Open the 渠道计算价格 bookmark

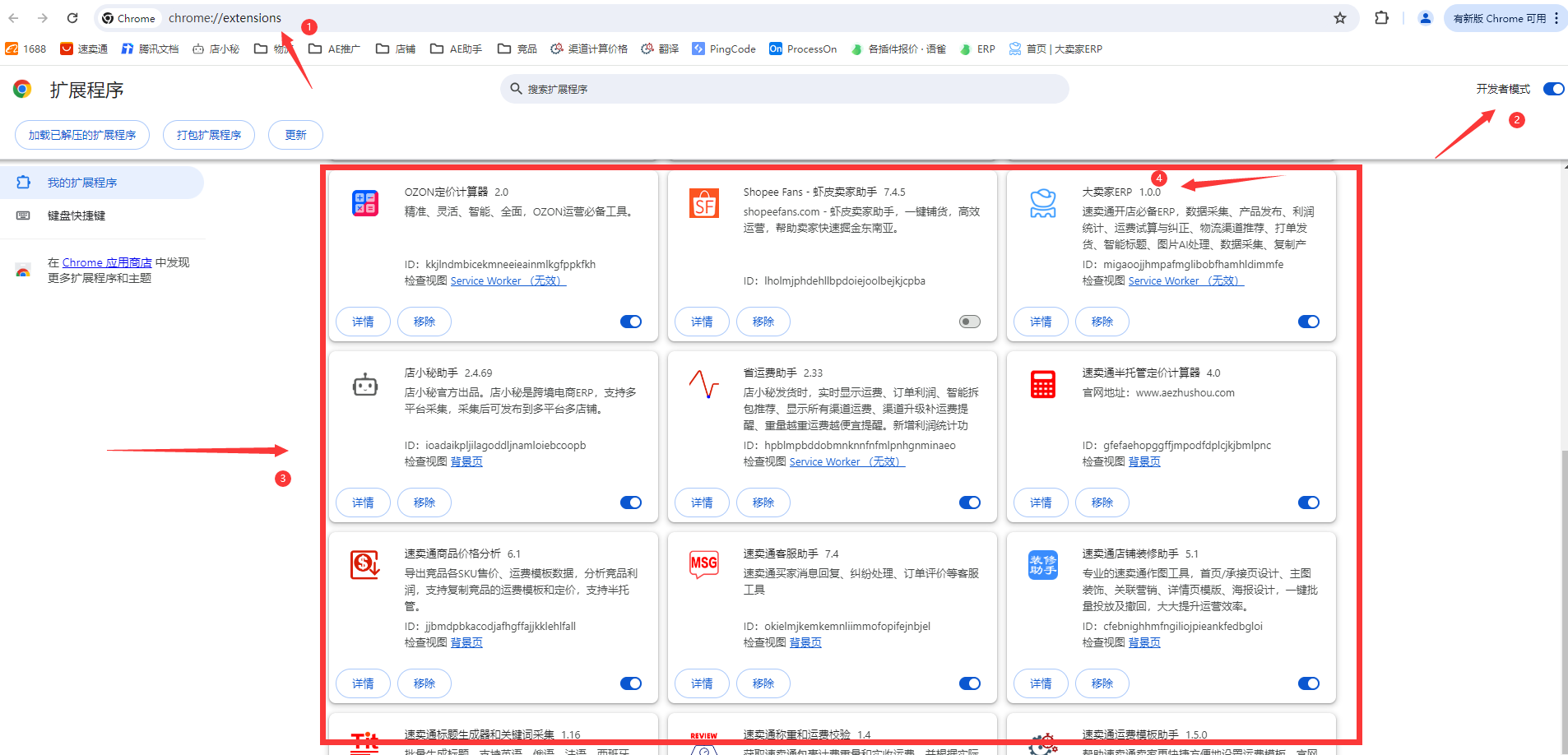[589, 49]
